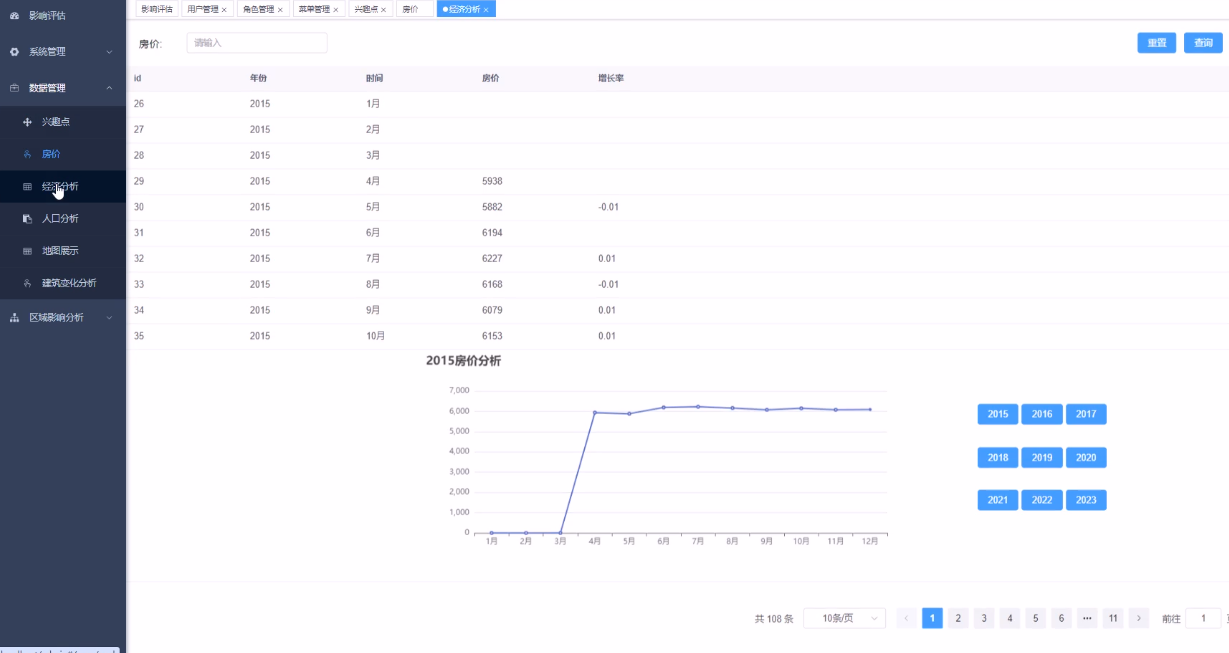
Task: Click the 人口分析 document icon
Action: coord(27,219)
